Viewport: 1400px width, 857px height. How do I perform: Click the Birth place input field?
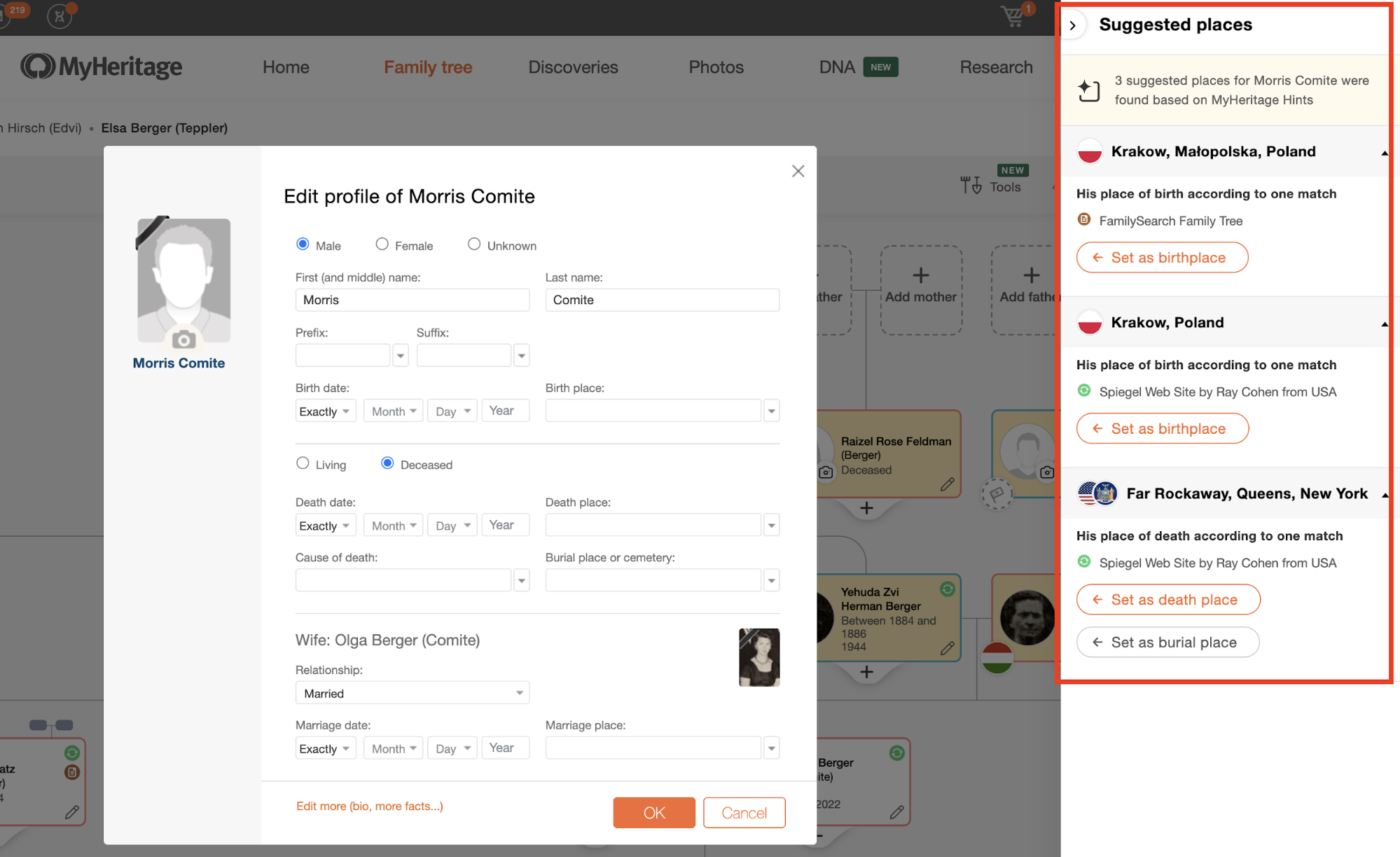coord(653,411)
